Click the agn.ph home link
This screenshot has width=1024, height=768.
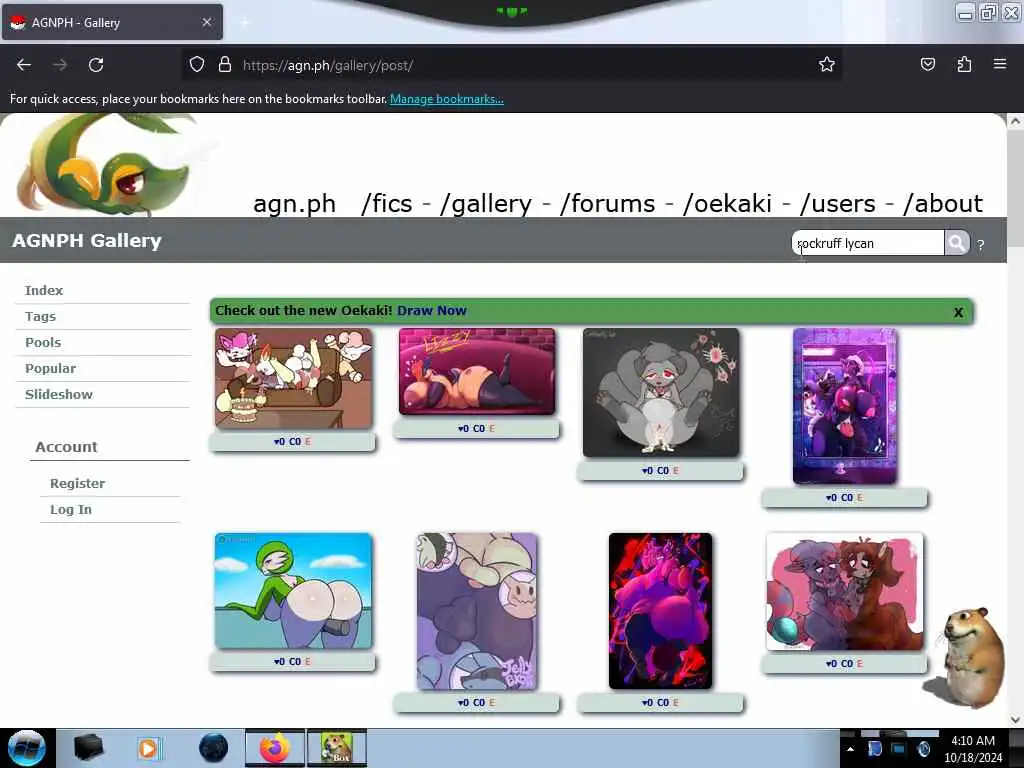295,204
